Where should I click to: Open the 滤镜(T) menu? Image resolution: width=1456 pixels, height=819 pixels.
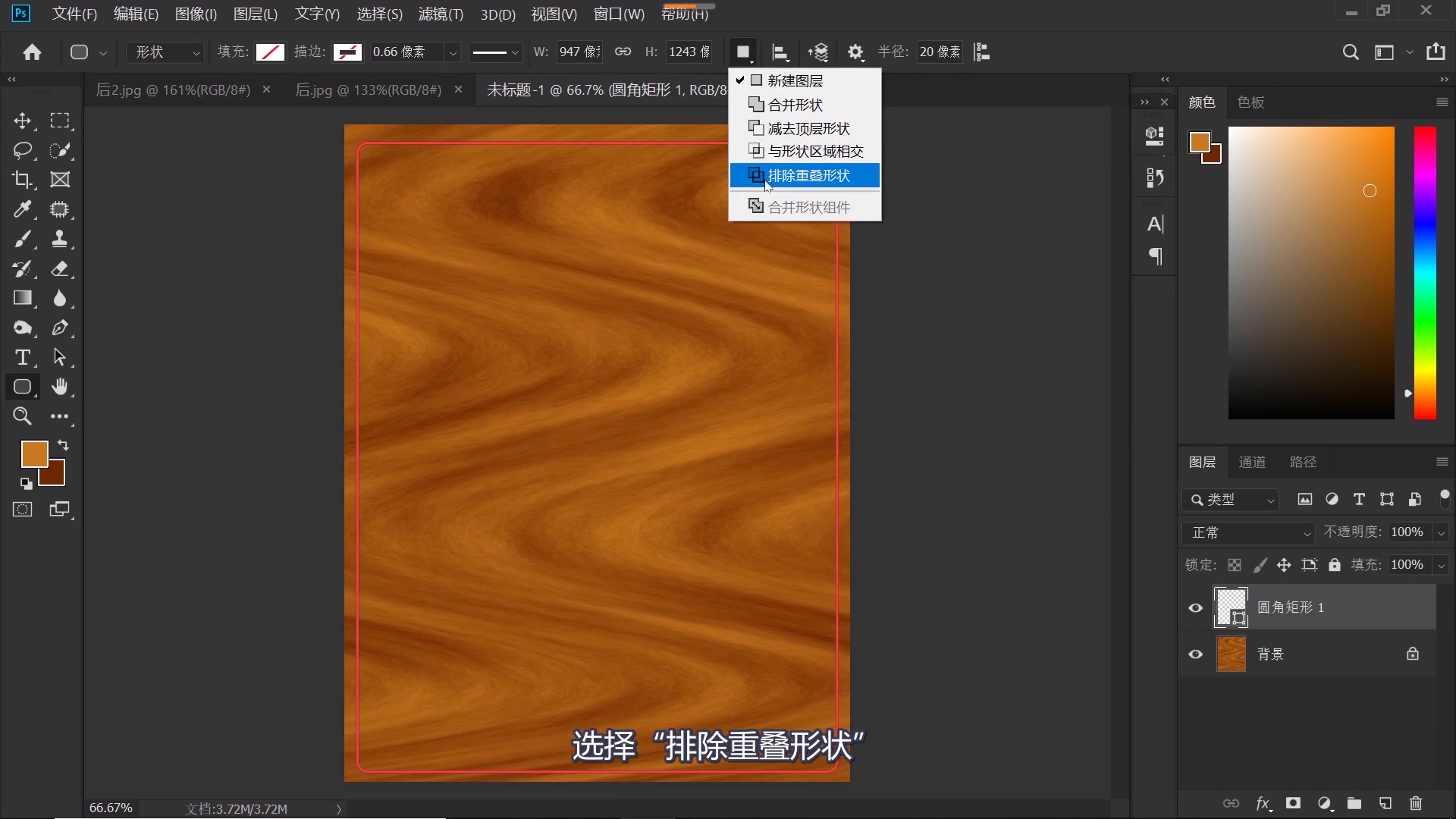pos(441,14)
